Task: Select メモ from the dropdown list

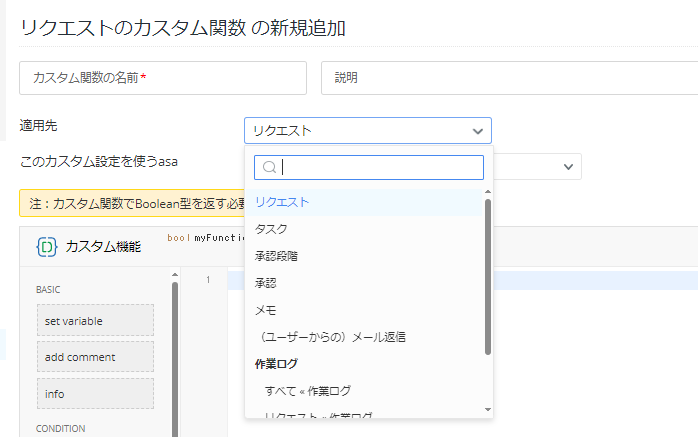Action: click(265, 310)
